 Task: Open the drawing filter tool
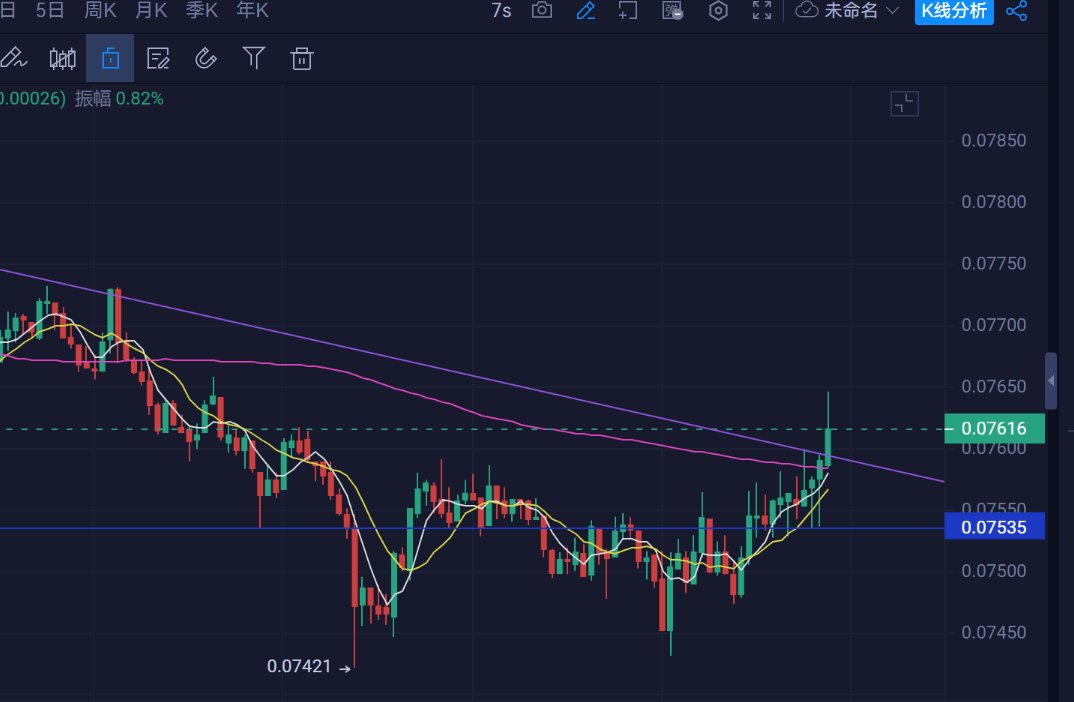coord(253,58)
